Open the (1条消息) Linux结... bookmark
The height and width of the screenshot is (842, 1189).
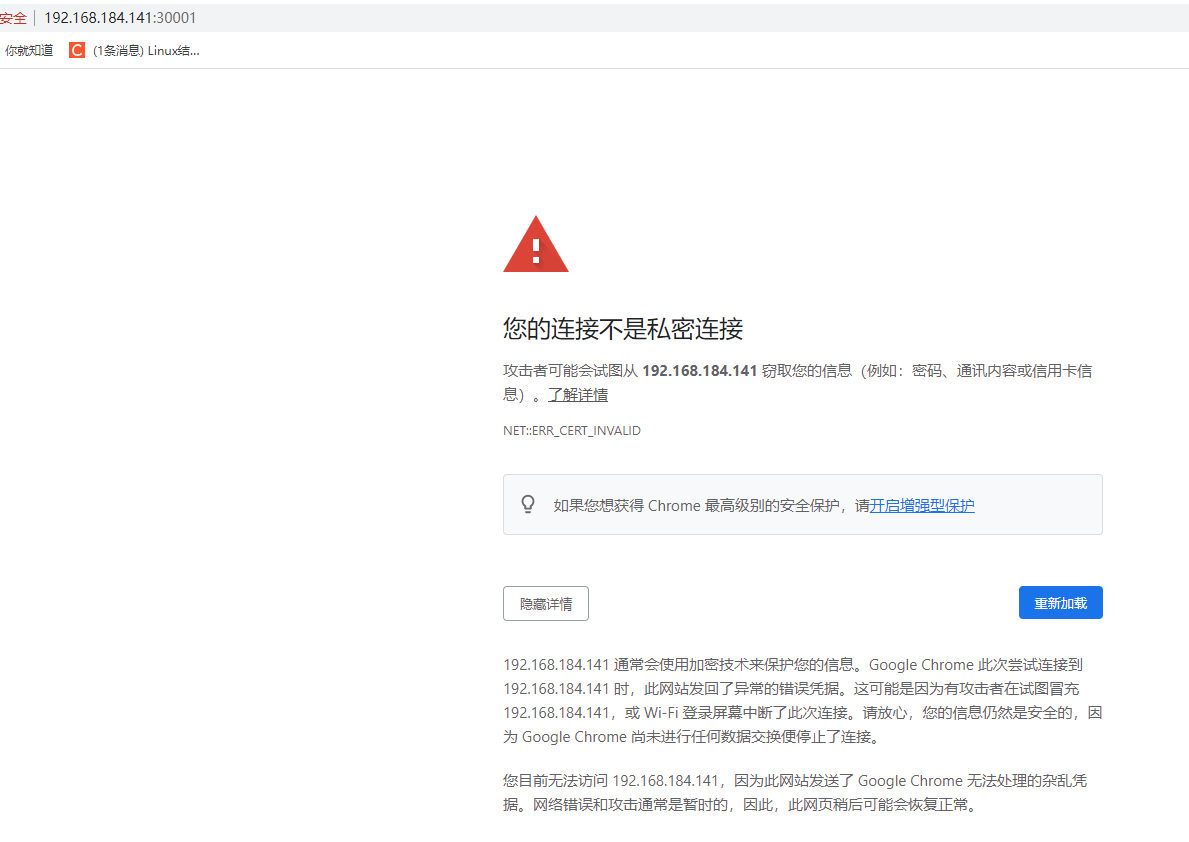tap(144, 49)
